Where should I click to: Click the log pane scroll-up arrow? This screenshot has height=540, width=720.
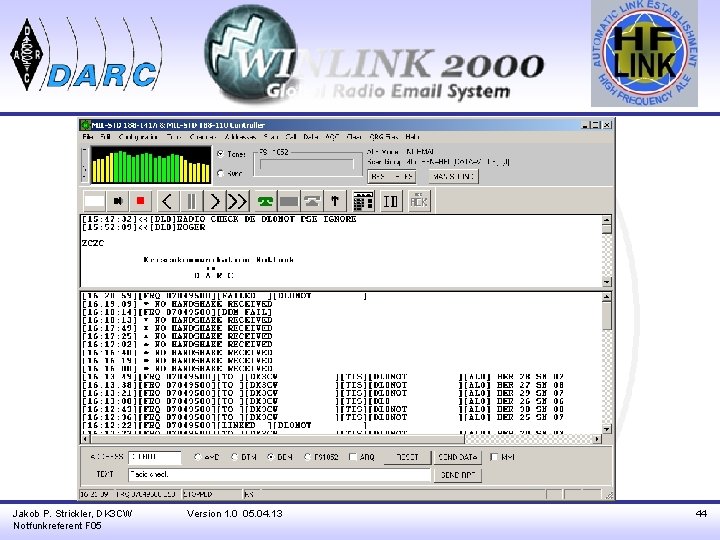pyautogui.click(x=607, y=297)
